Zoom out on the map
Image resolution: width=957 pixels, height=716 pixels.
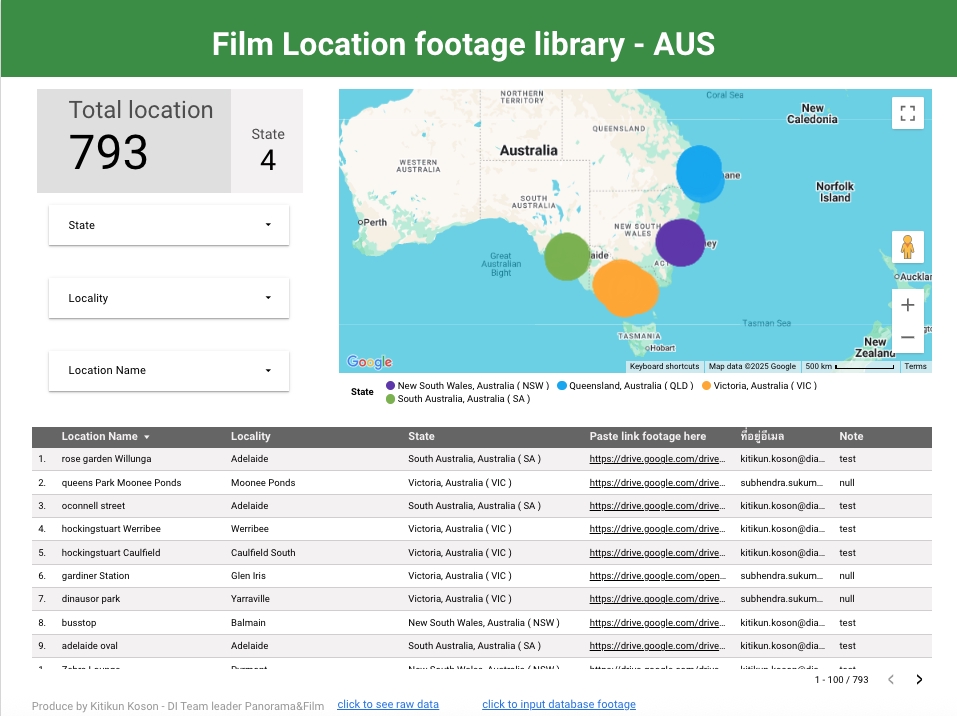coord(907,338)
